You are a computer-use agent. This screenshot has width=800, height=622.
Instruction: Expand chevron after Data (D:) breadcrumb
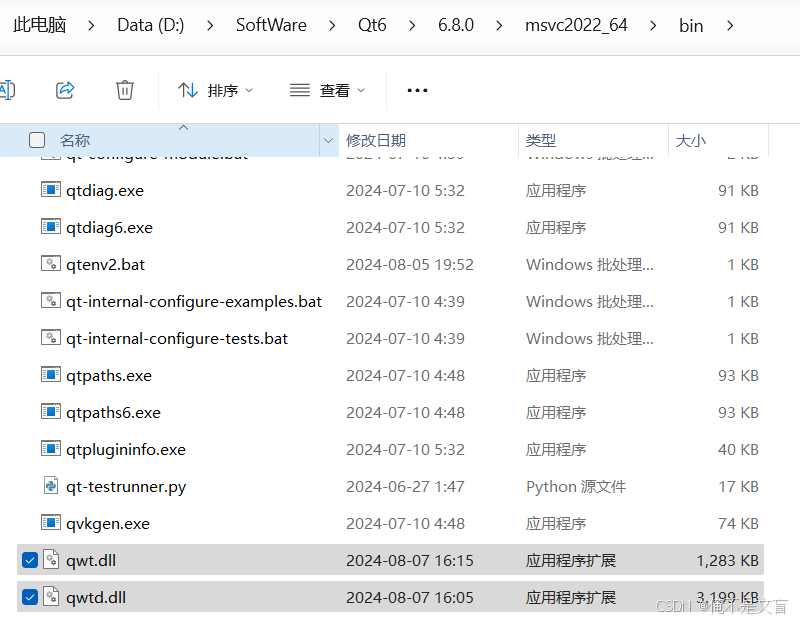(x=210, y=25)
